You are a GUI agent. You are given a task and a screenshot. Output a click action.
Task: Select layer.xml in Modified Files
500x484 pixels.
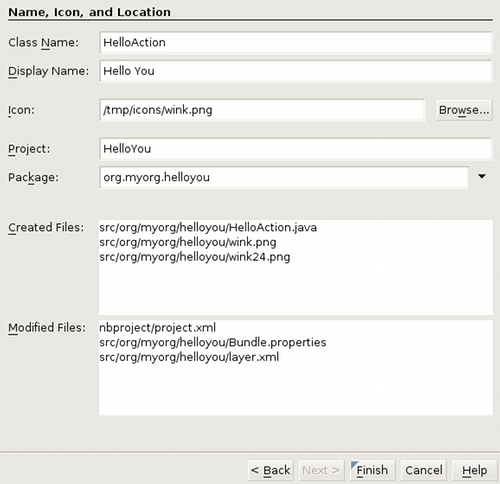coord(189,357)
